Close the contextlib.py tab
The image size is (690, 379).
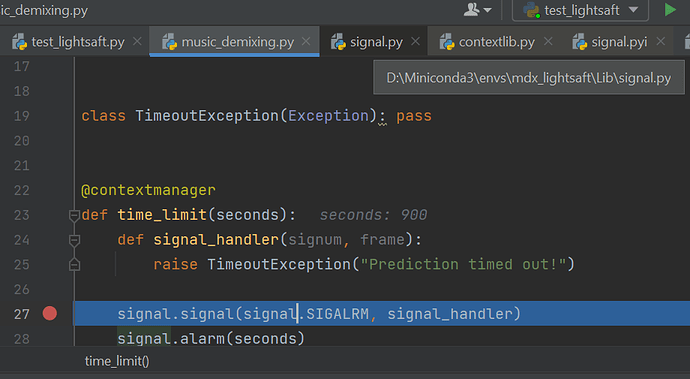coord(548,41)
